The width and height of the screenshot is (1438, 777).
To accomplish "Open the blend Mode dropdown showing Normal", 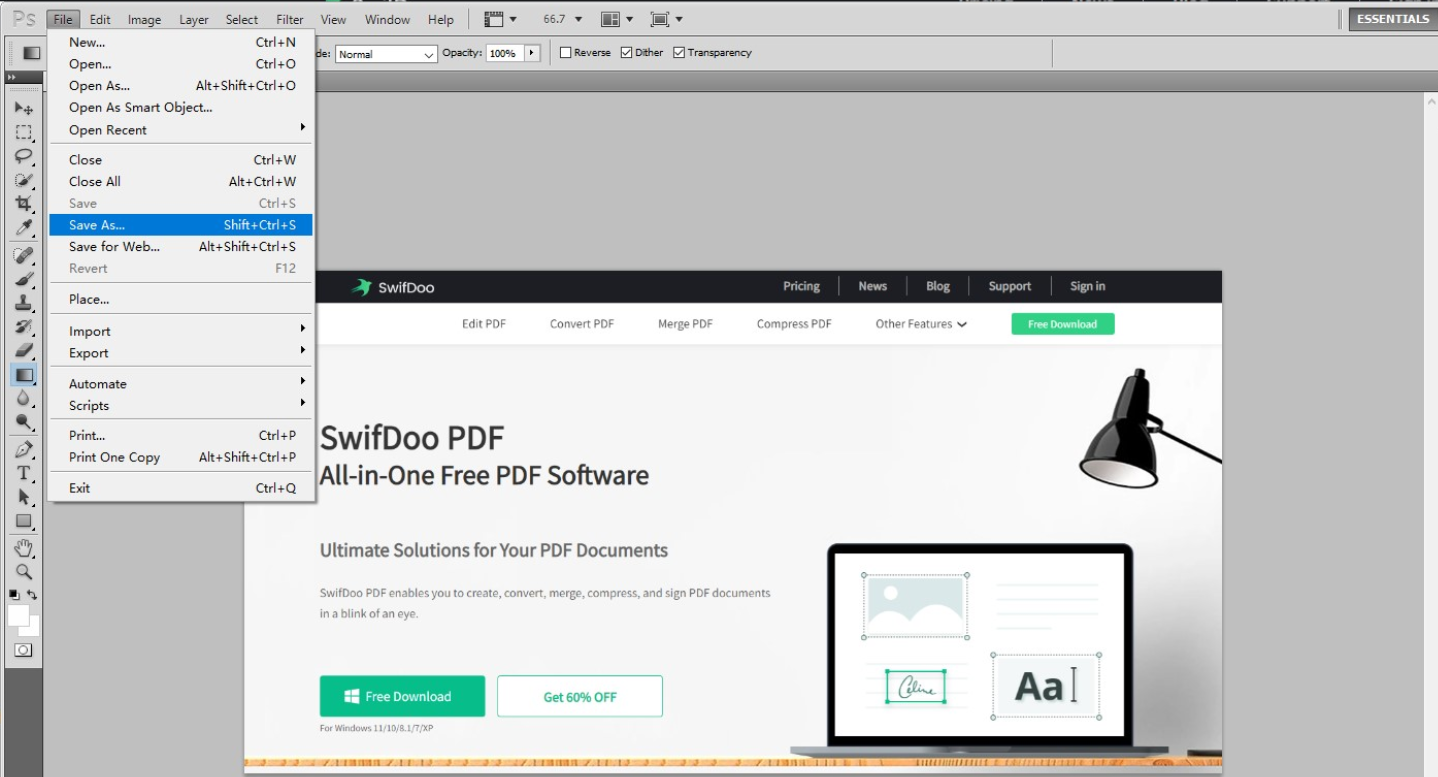I will (386, 54).
